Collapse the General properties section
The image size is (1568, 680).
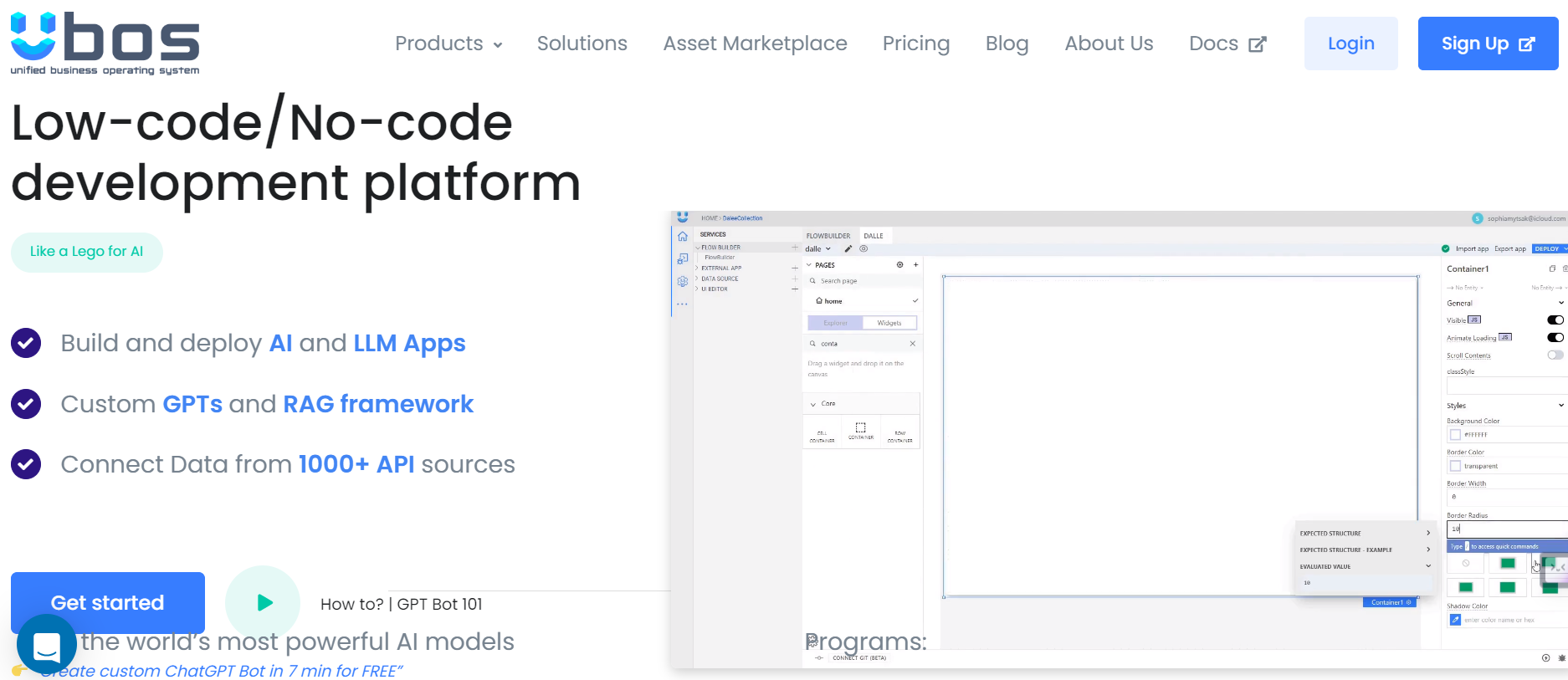(1560, 303)
